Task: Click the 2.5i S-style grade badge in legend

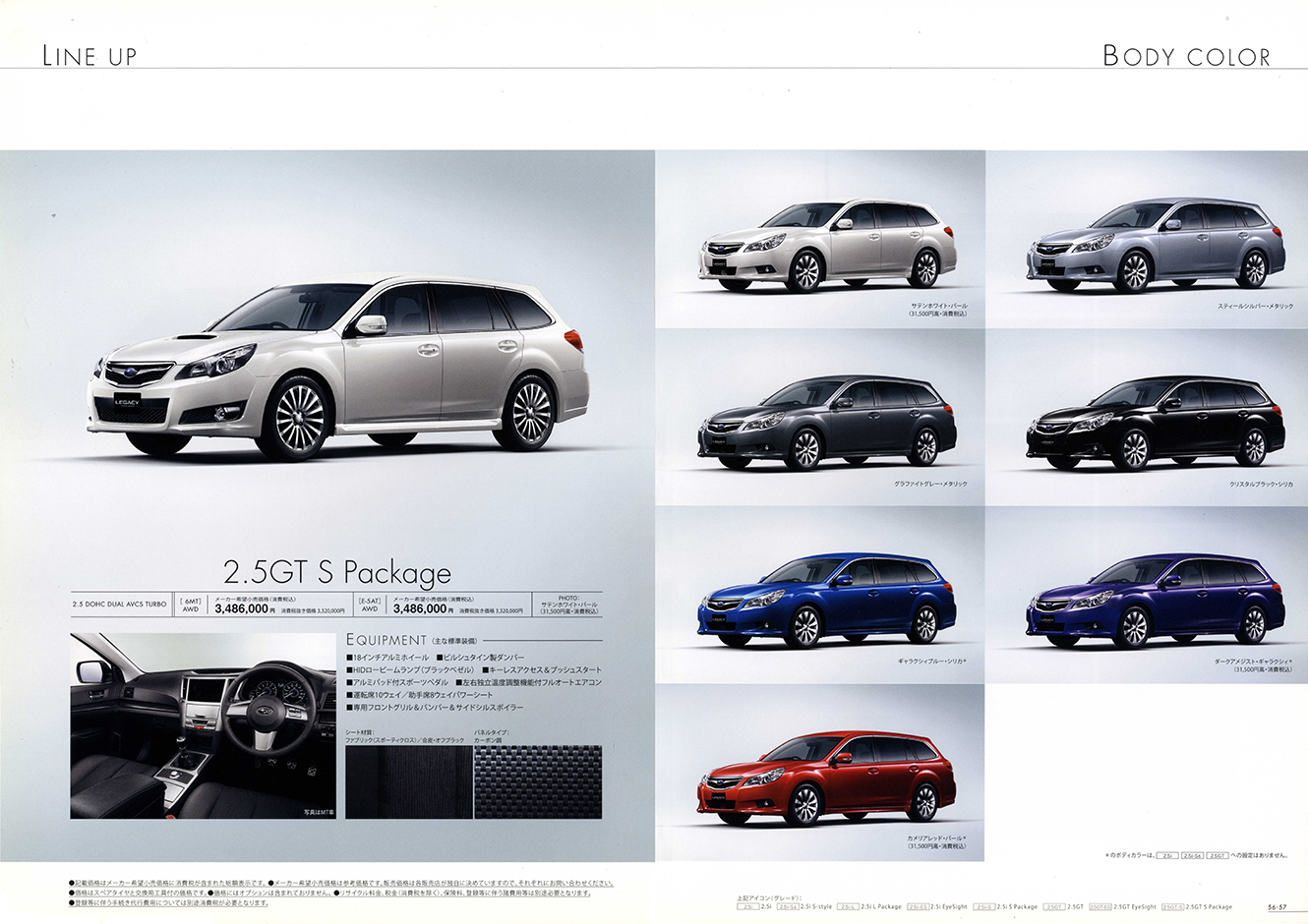Action: point(787,906)
